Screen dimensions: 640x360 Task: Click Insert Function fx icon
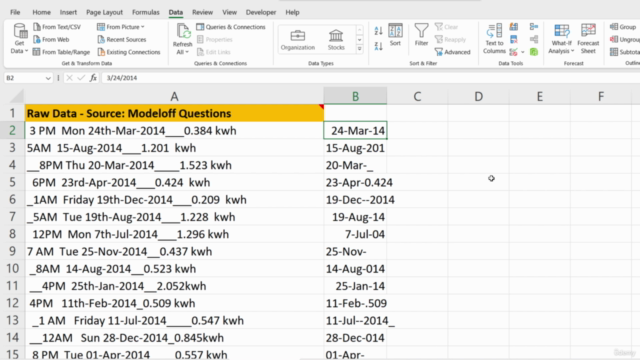pyautogui.click(x=93, y=78)
